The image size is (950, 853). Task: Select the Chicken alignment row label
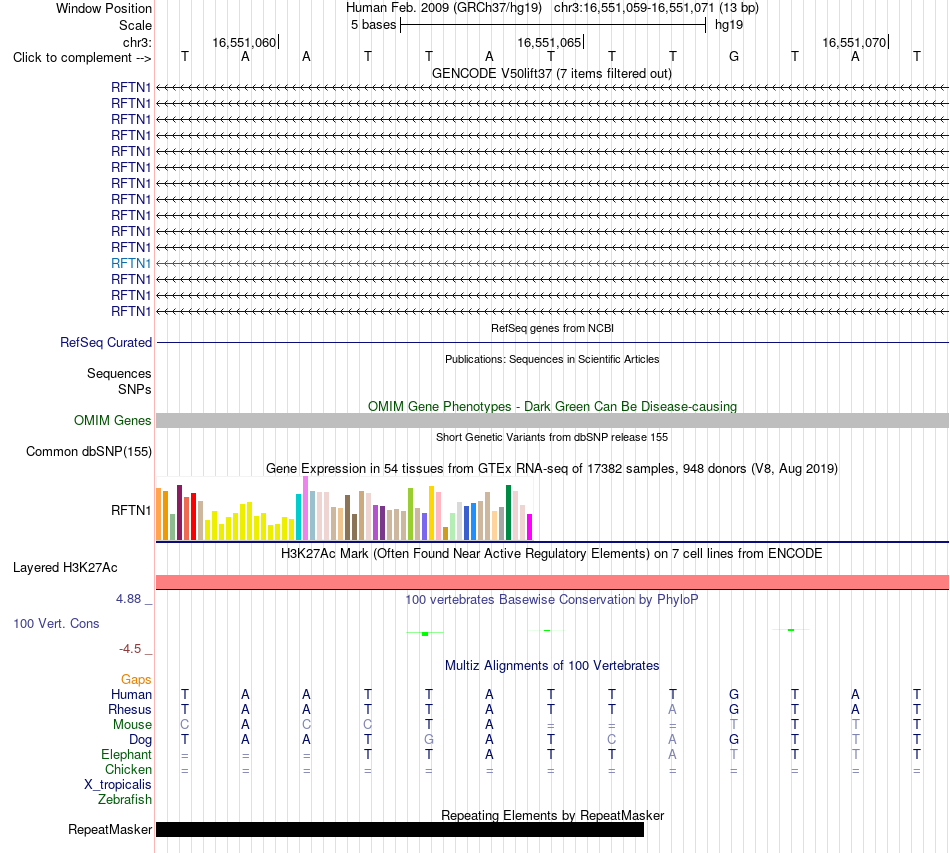click(128, 769)
